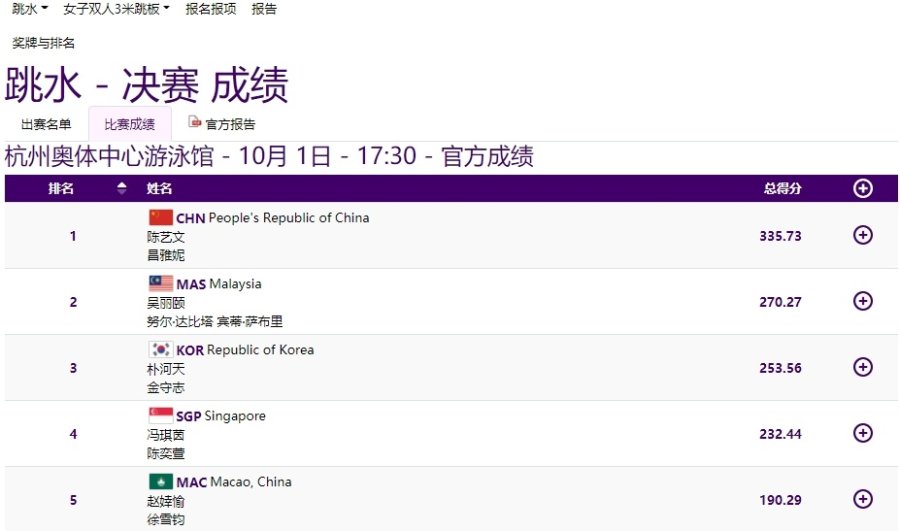Click the China flag icon
Screen dimensions: 900x531
click(x=161, y=218)
